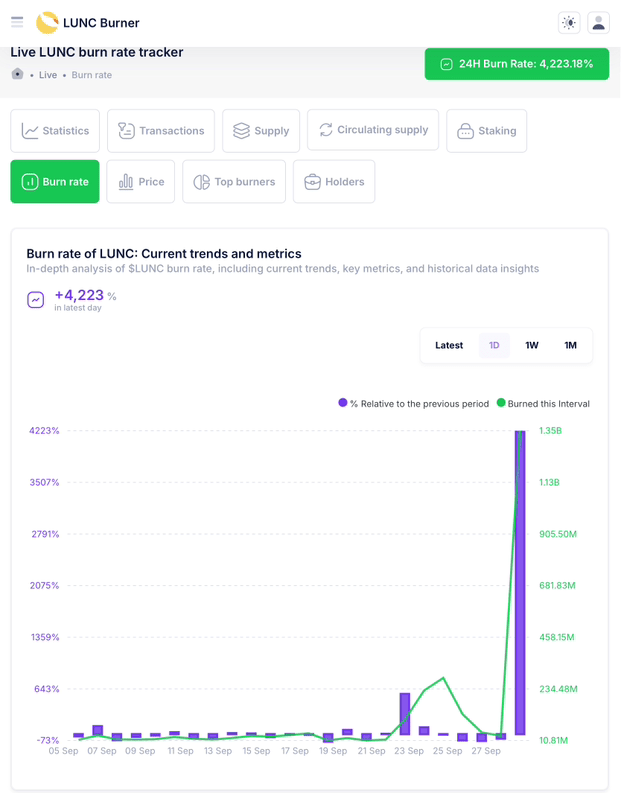This screenshot has height=793, width=621.
Task: Click the +4,223 % value text
Action: click(85, 295)
